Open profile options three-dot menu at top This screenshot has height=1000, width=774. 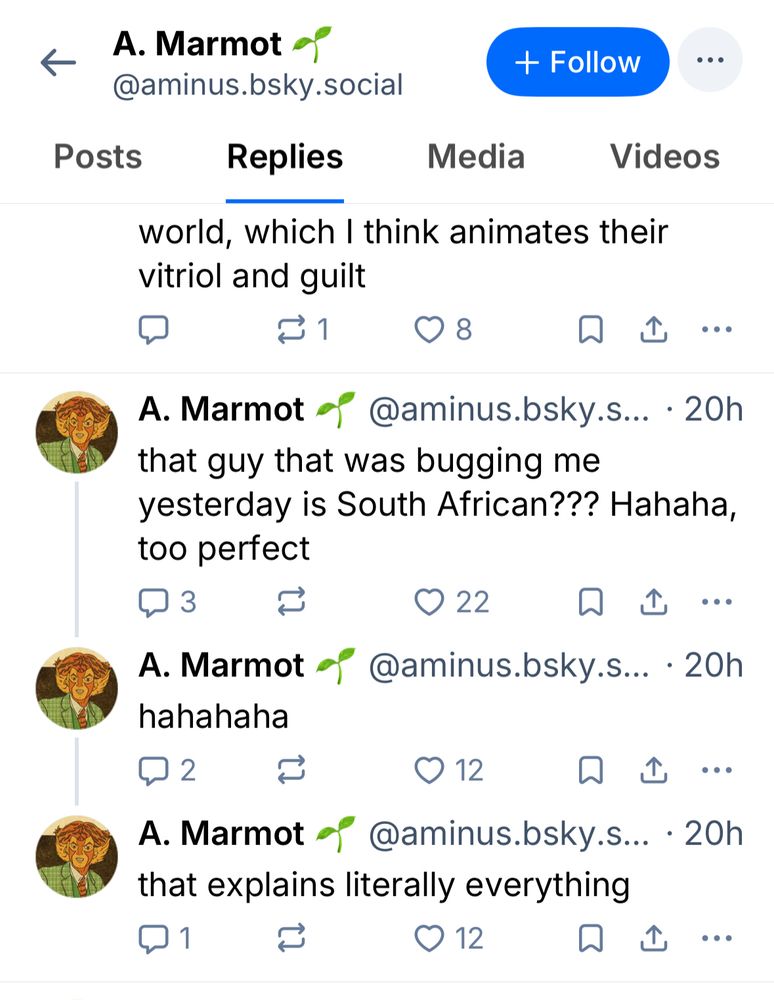click(710, 61)
